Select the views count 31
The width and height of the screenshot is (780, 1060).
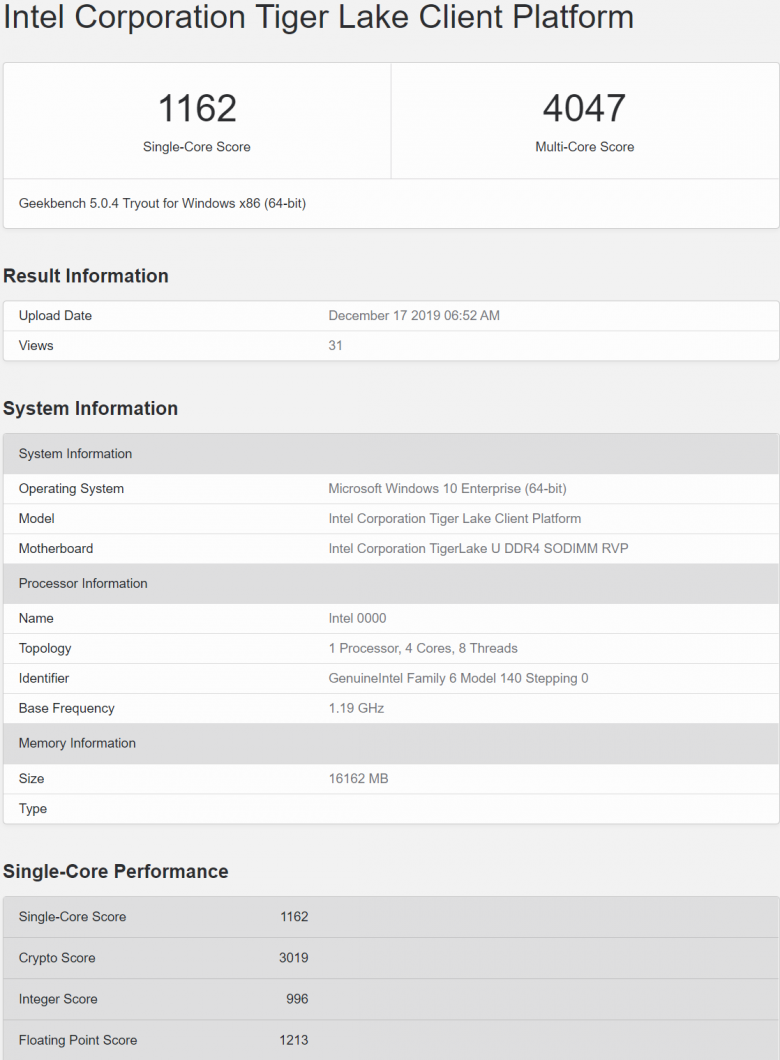coord(335,345)
